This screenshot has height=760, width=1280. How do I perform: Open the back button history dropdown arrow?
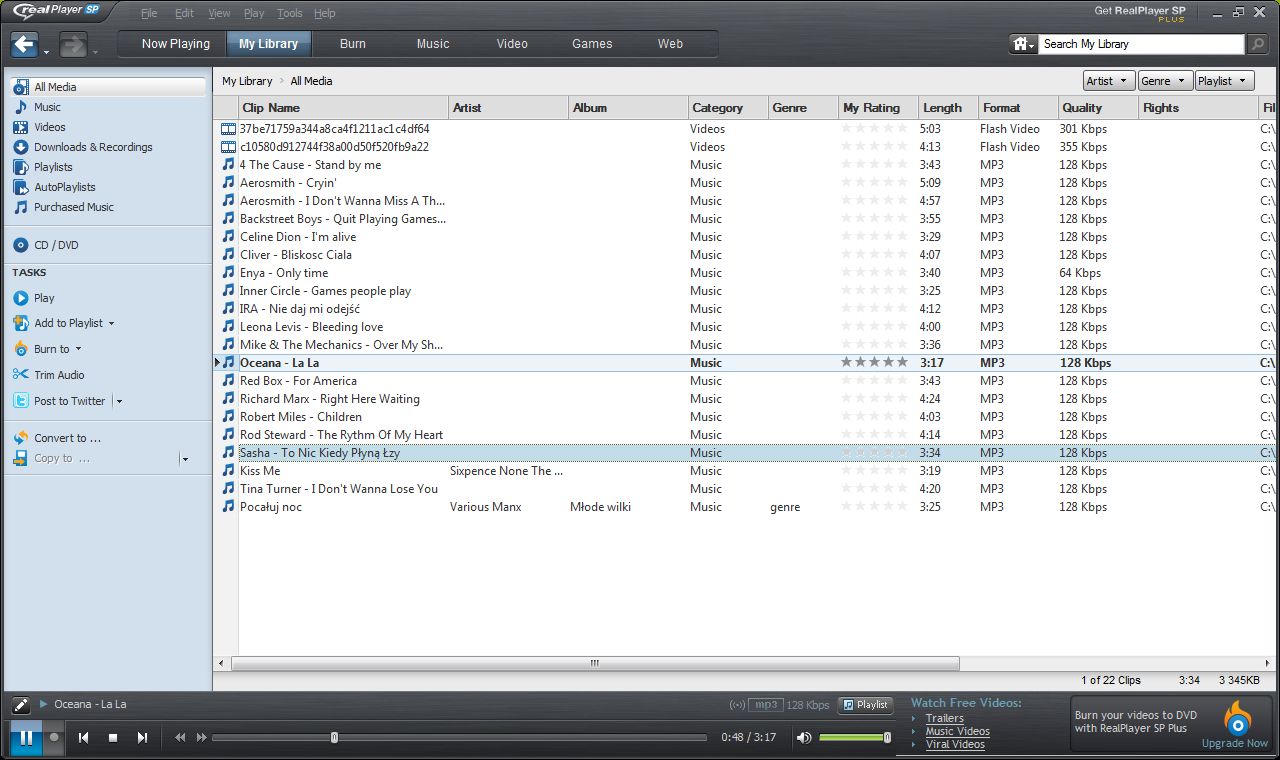[x=46, y=51]
